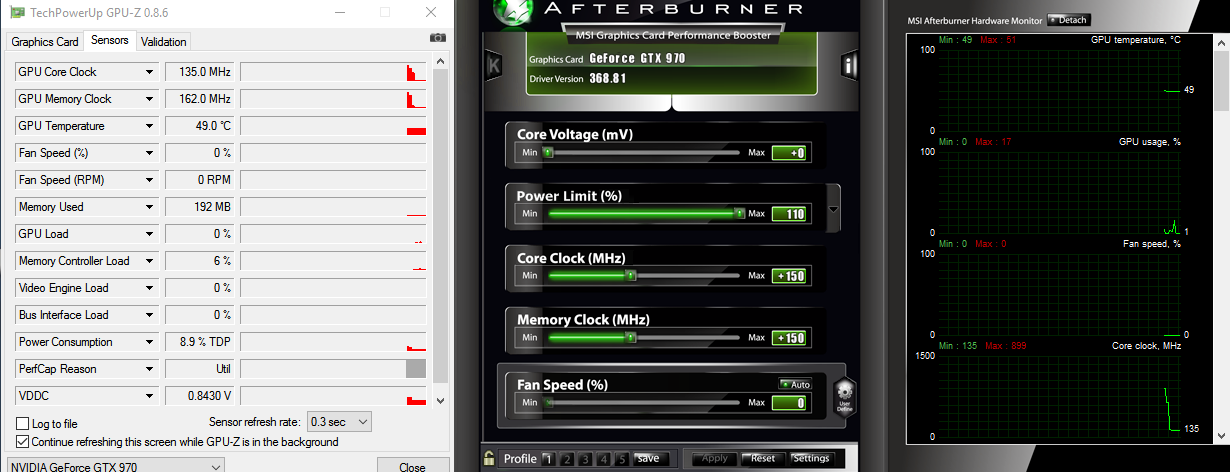This screenshot has width=1230, height=472.
Task: Open GPU Core Clock sensor dropdown
Action: point(149,72)
